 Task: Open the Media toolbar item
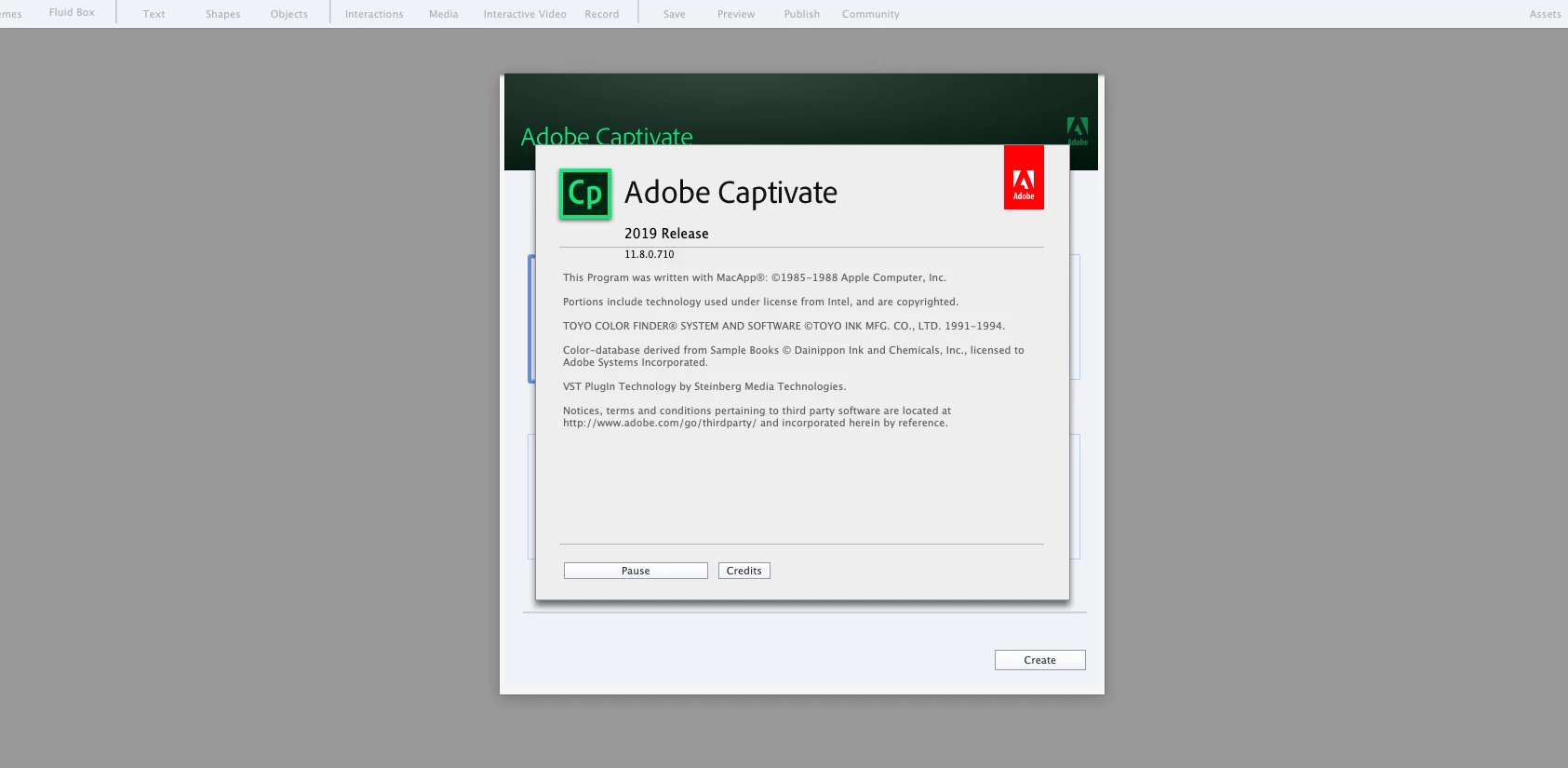pyautogui.click(x=443, y=14)
